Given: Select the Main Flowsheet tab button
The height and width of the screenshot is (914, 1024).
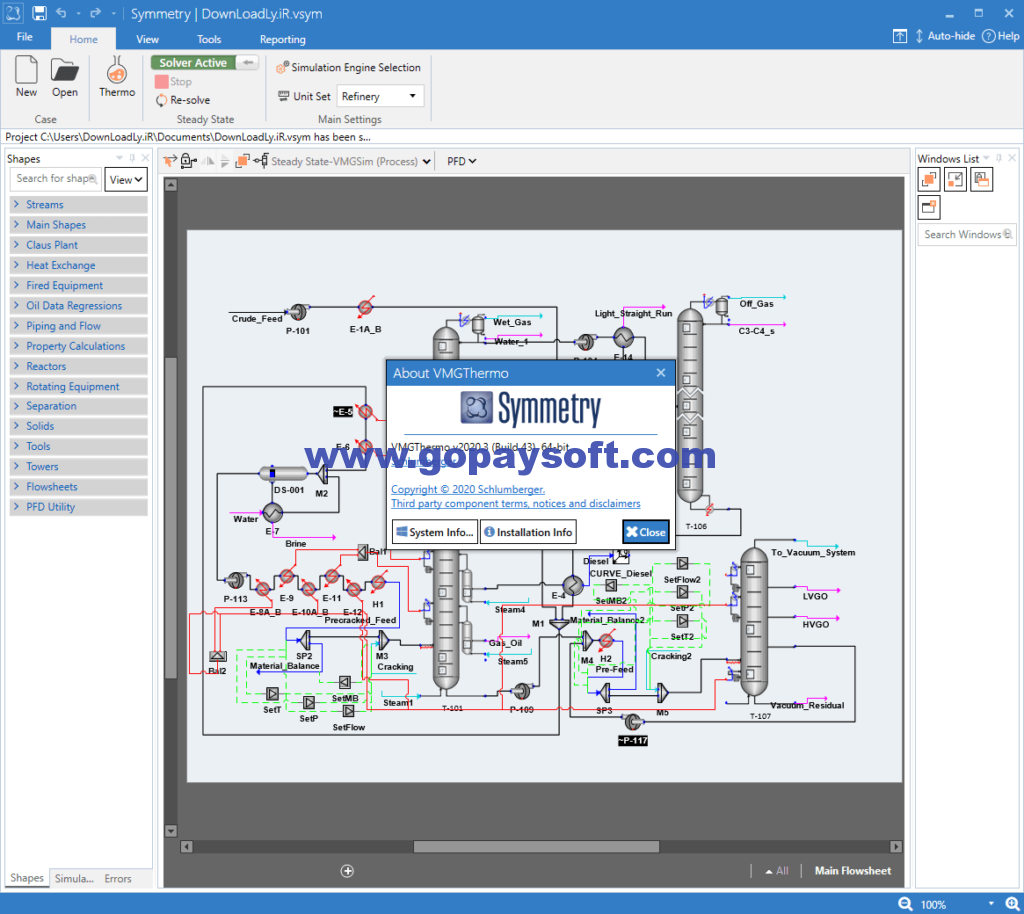Looking at the screenshot, I should click(x=852, y=871).
